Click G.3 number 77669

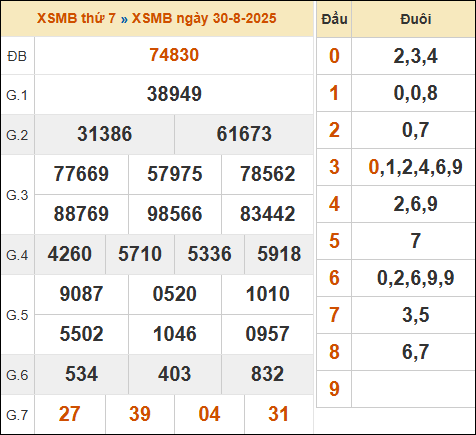click(x=81, y=174)
